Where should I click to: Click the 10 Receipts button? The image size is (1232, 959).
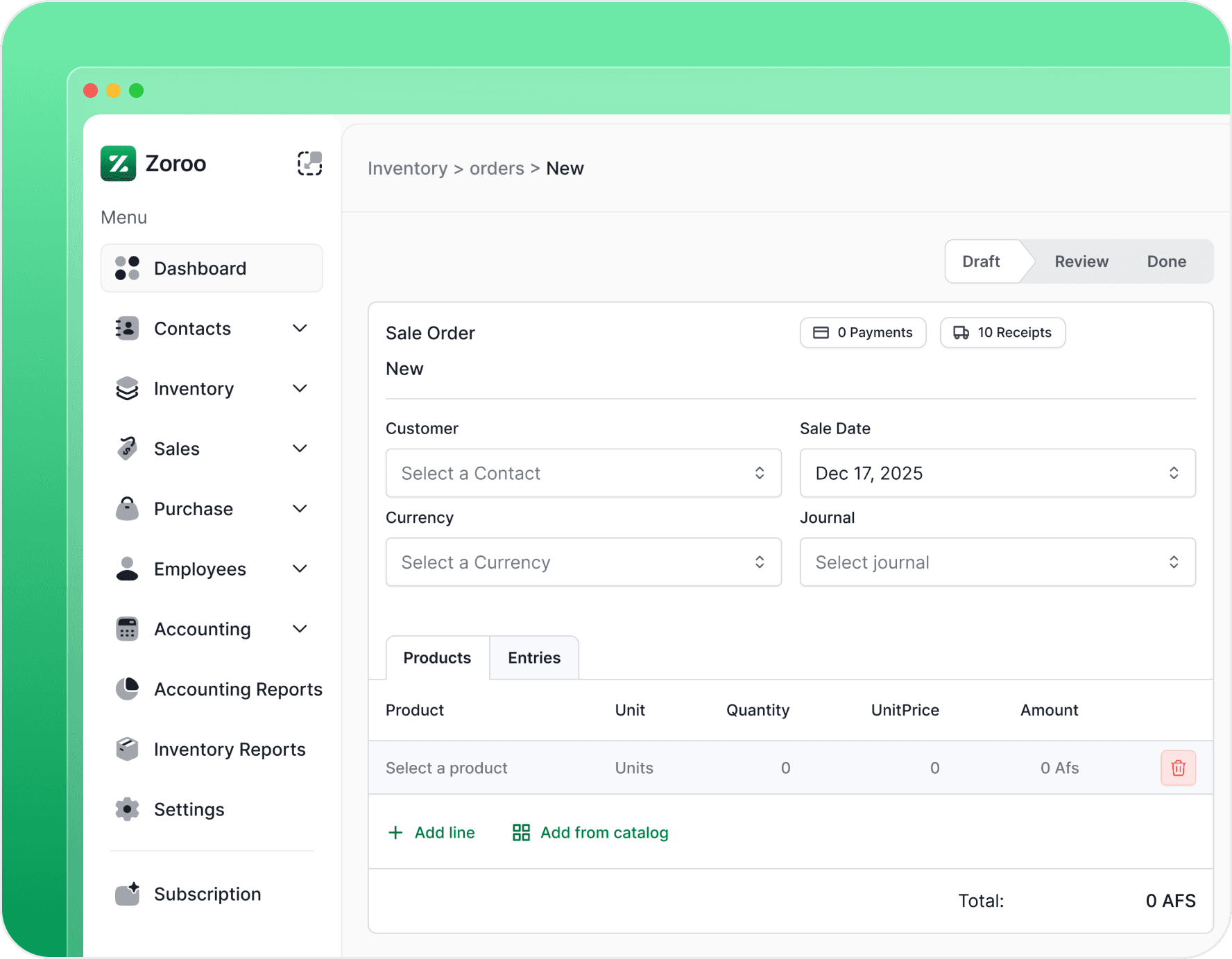click(x=1002, y=333)
